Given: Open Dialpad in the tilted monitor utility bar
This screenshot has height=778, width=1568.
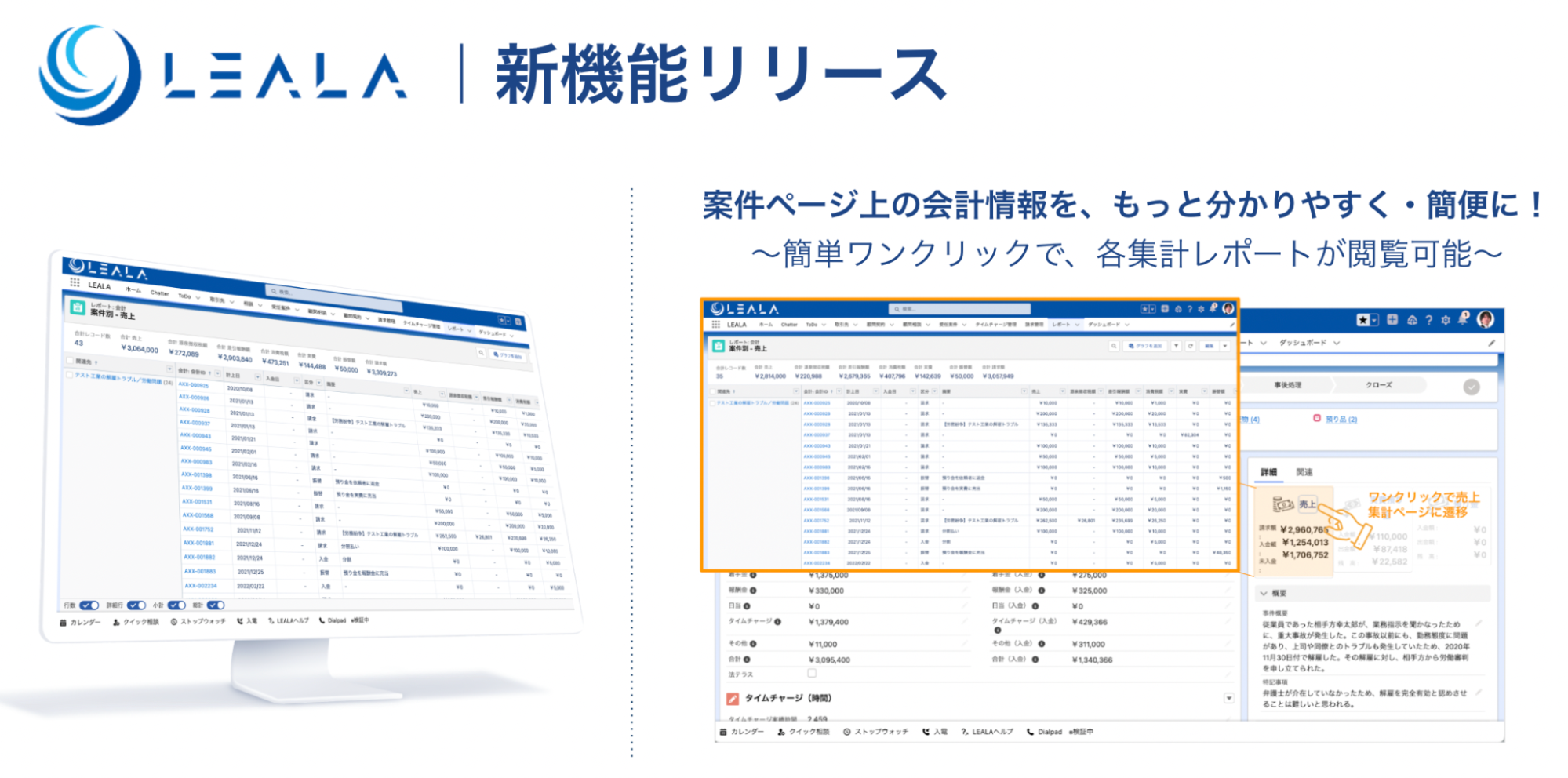Looking at the screenshot, I should pyautogui.click(x=333, y=620).
